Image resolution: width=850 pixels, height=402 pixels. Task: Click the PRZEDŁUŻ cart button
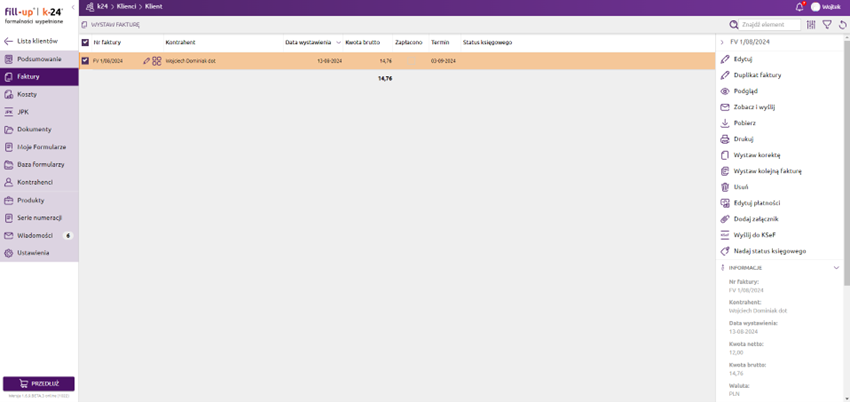coord(39,384)
